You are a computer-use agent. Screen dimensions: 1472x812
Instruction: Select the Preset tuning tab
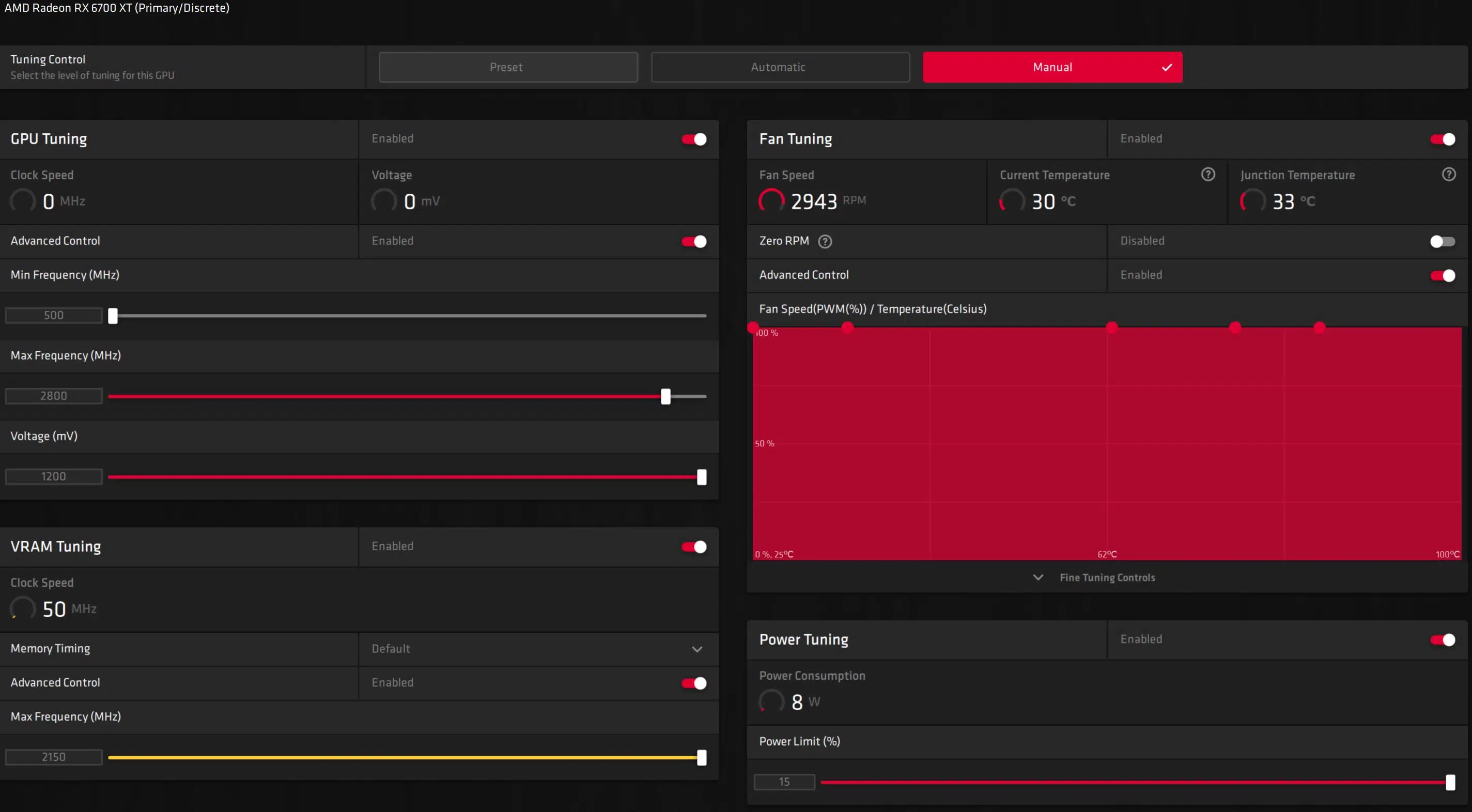[x=506, y=67]
